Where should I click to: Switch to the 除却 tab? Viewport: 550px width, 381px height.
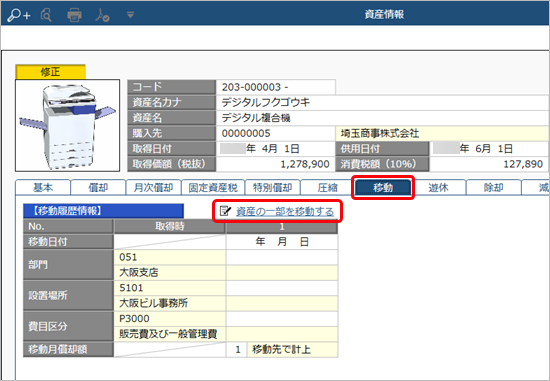pyautogui.click(x=494, y=187)
